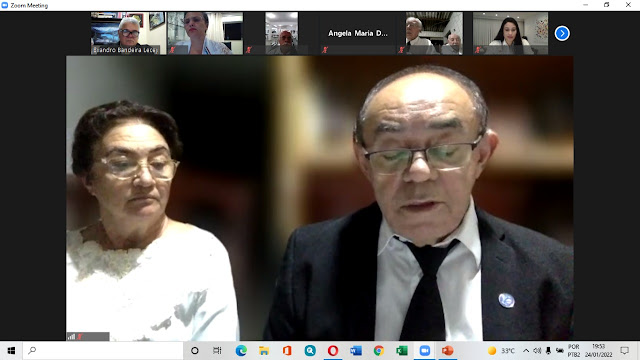Open volume control in system tray
640x360 pixels.
(x=537, y=351)
